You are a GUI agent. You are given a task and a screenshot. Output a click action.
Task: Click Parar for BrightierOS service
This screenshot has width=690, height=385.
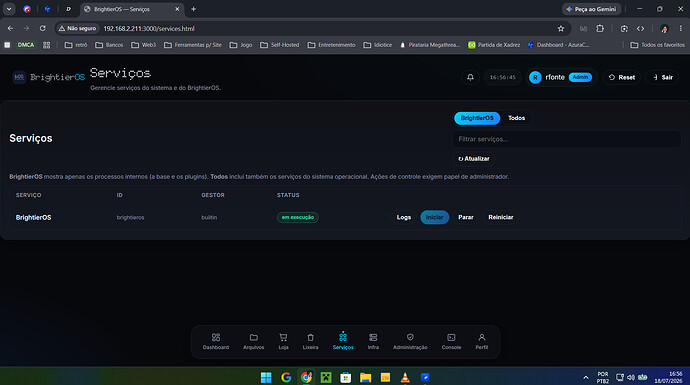(466, 217)
